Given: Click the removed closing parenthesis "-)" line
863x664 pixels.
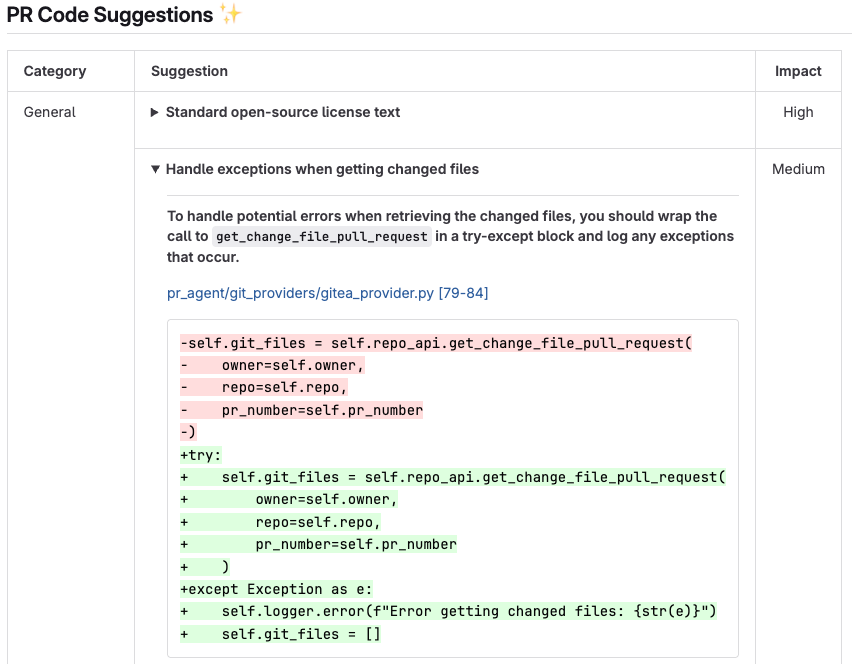Looking at the screenshot, I should coord(188,432).
